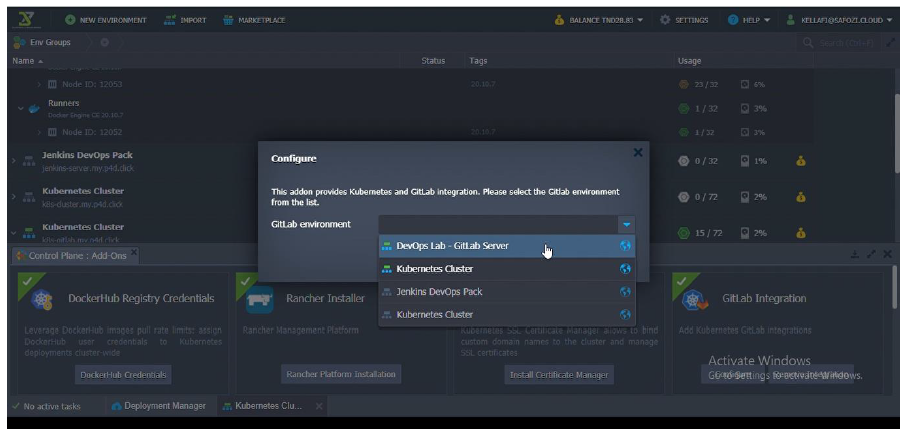This screenshot has height=436, width=904.
Task: Close the Kubernetes Clu... bottom tab
Action: tap(319, 406)
